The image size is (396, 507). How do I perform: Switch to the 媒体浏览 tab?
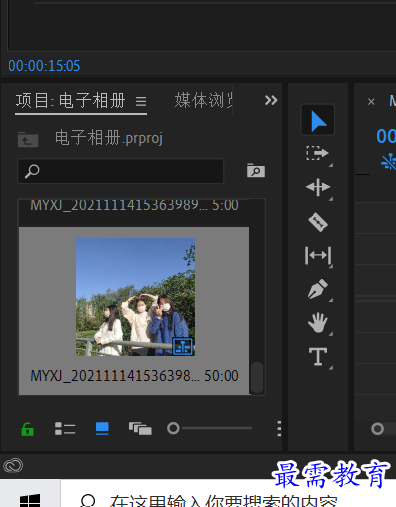203,100
